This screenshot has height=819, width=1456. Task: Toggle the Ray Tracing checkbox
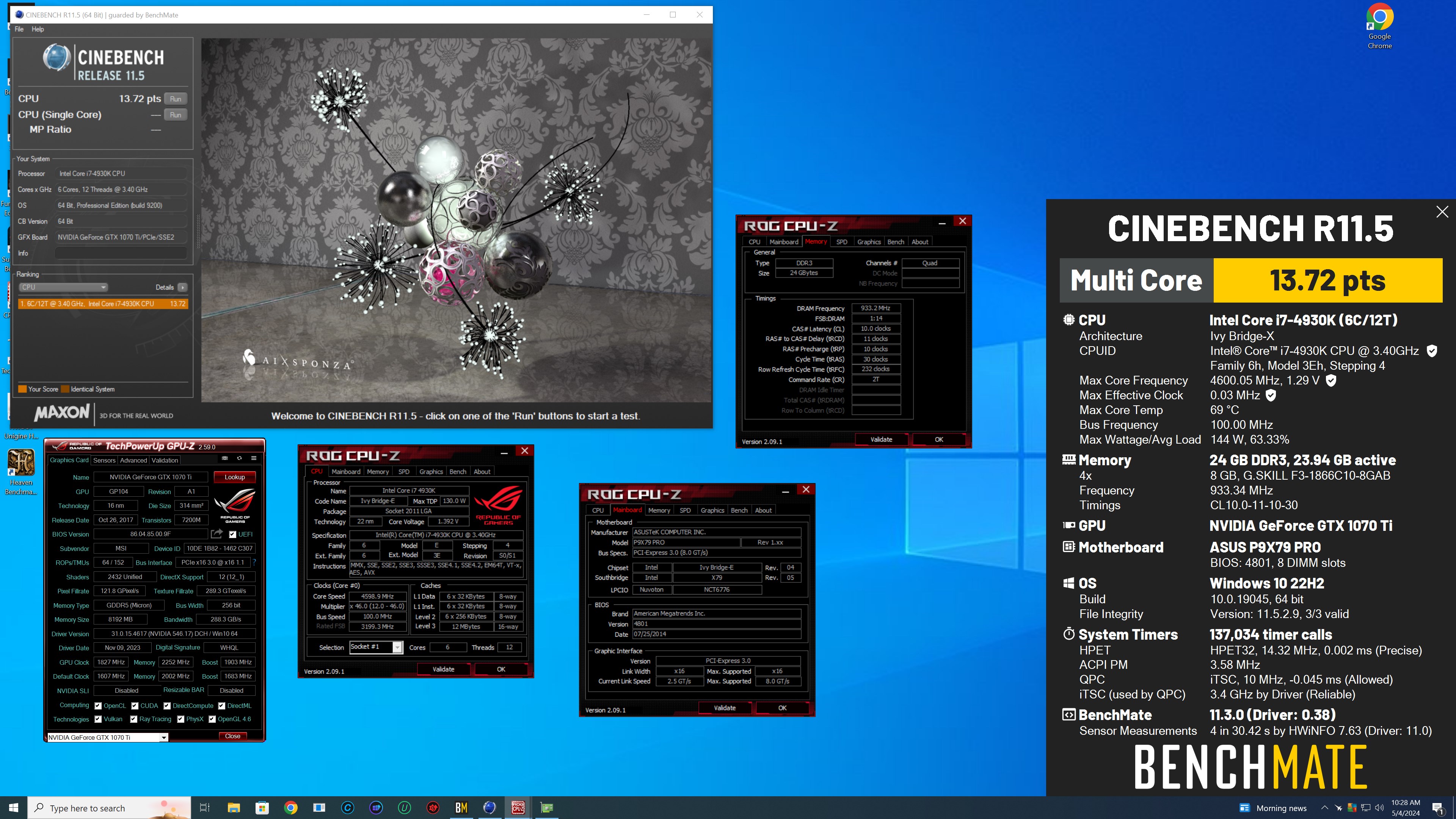(133, 719)
